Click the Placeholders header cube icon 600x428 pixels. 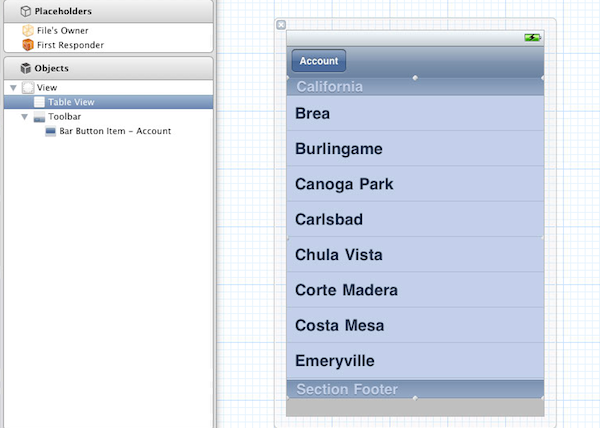click(25, 11)
